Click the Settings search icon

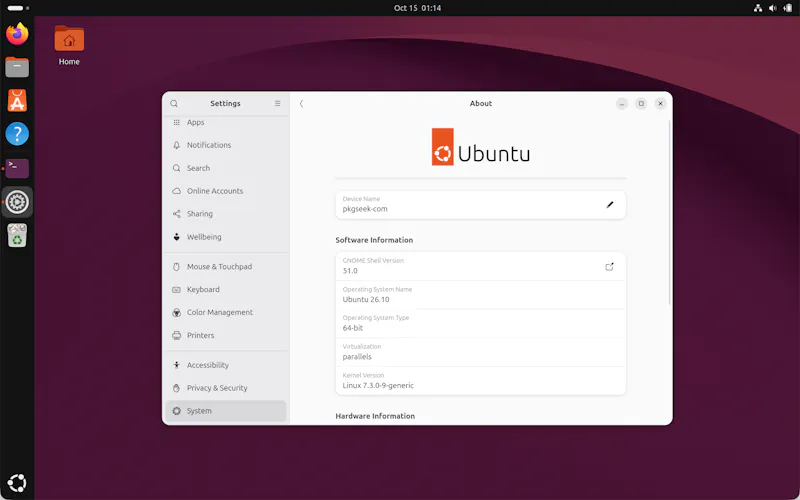174,104
